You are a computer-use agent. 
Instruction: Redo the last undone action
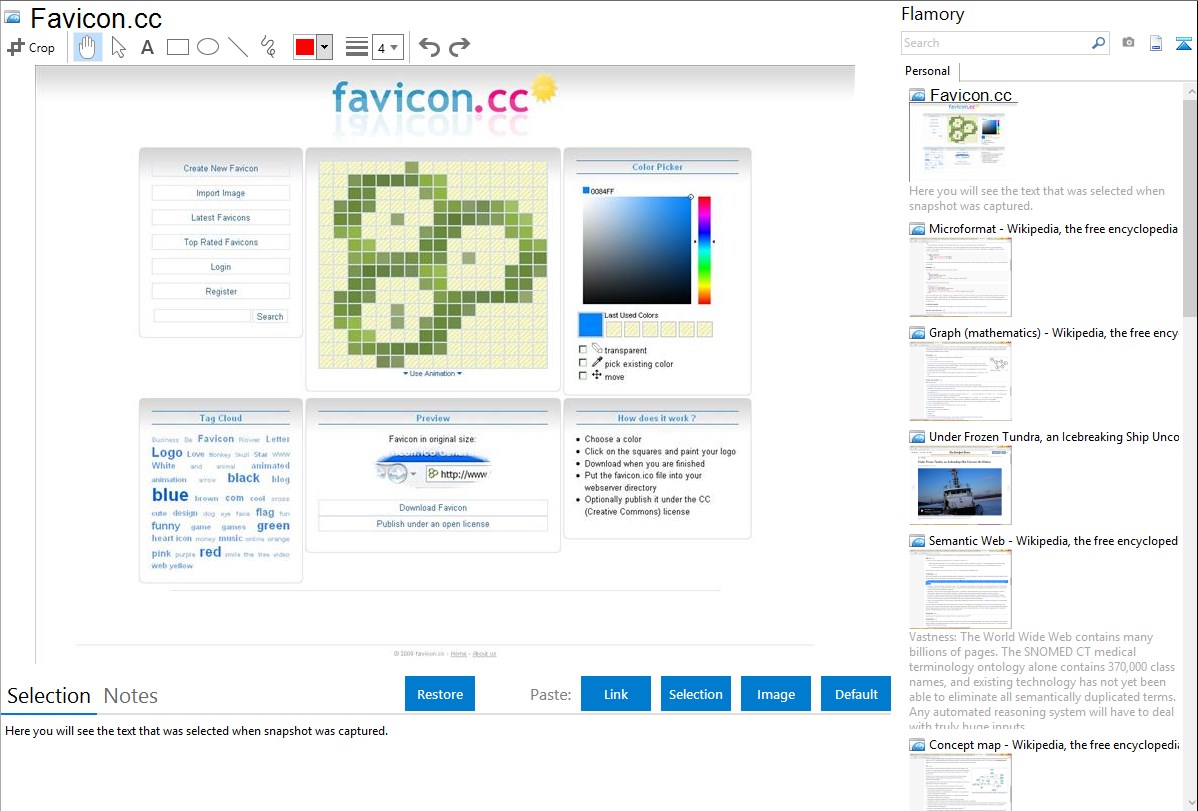pyautogui.click(x=459, y=47)
